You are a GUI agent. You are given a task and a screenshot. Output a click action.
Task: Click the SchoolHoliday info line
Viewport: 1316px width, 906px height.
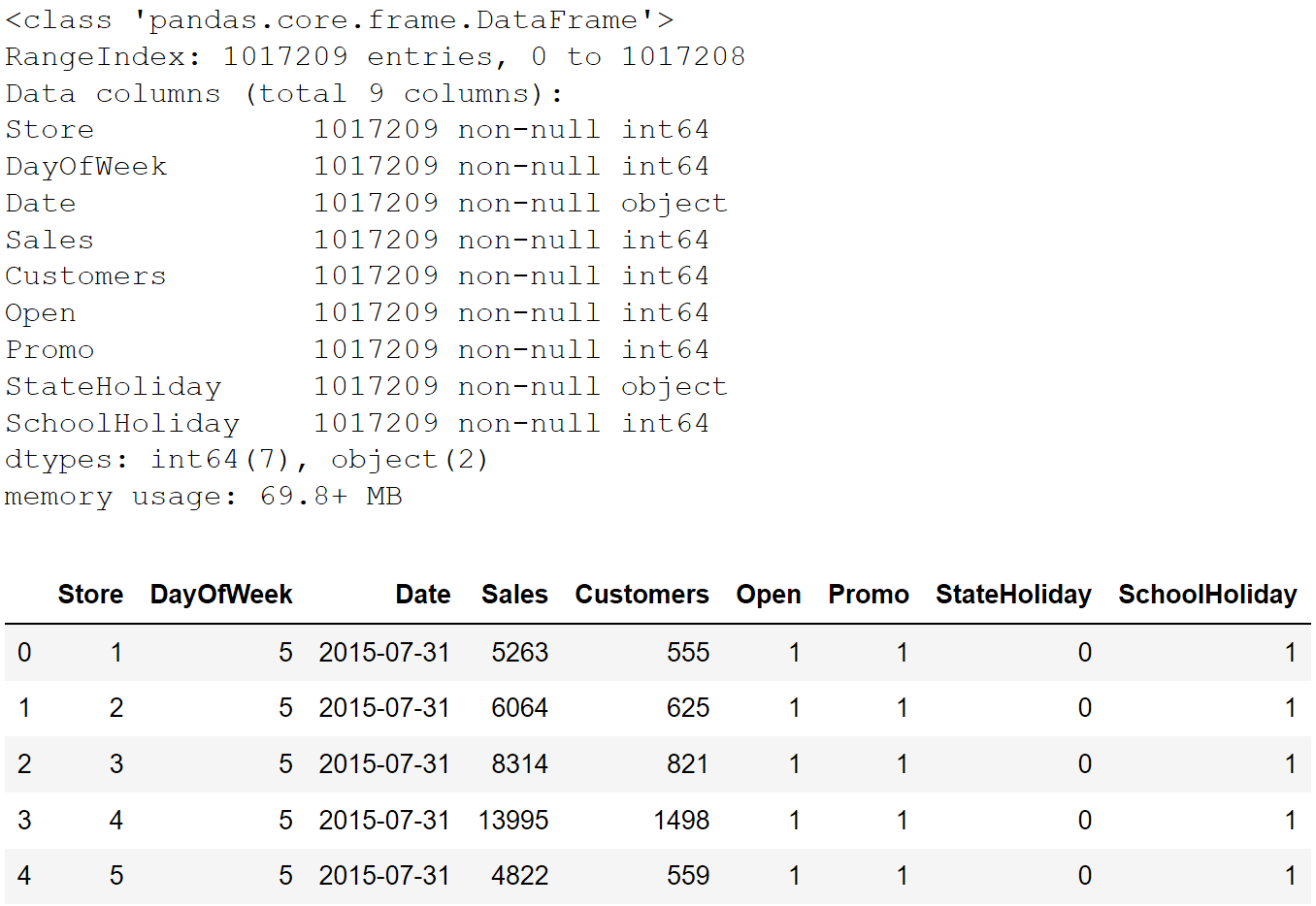(357, 424)
